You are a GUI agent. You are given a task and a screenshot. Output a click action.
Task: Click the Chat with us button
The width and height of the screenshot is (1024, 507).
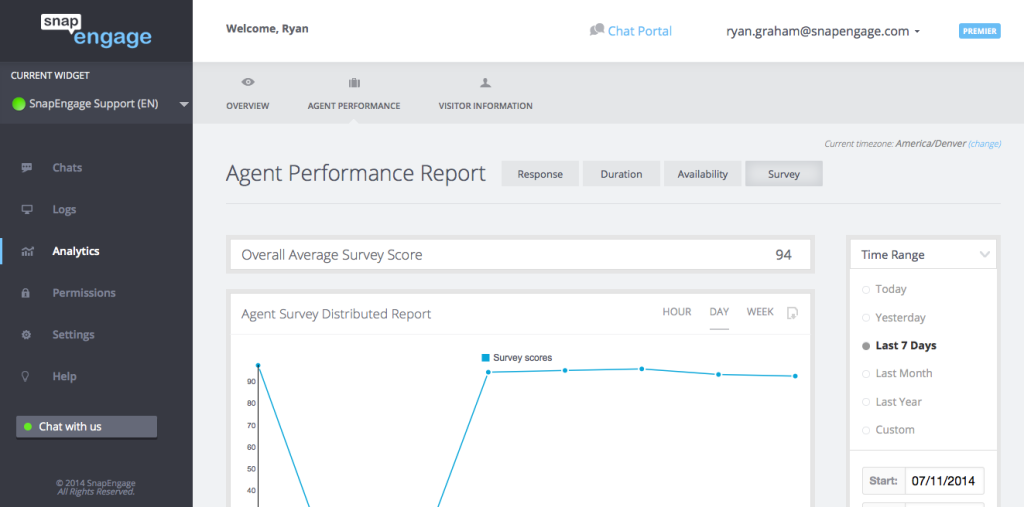point(86,427)
